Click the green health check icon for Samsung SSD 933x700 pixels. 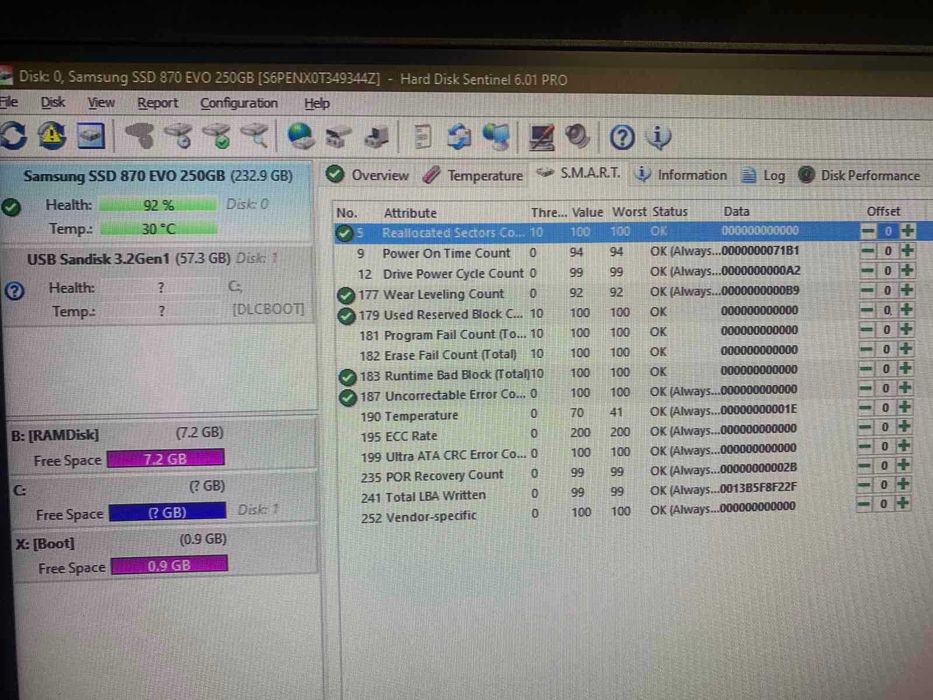pyautogui.click(x=11, y=207)
